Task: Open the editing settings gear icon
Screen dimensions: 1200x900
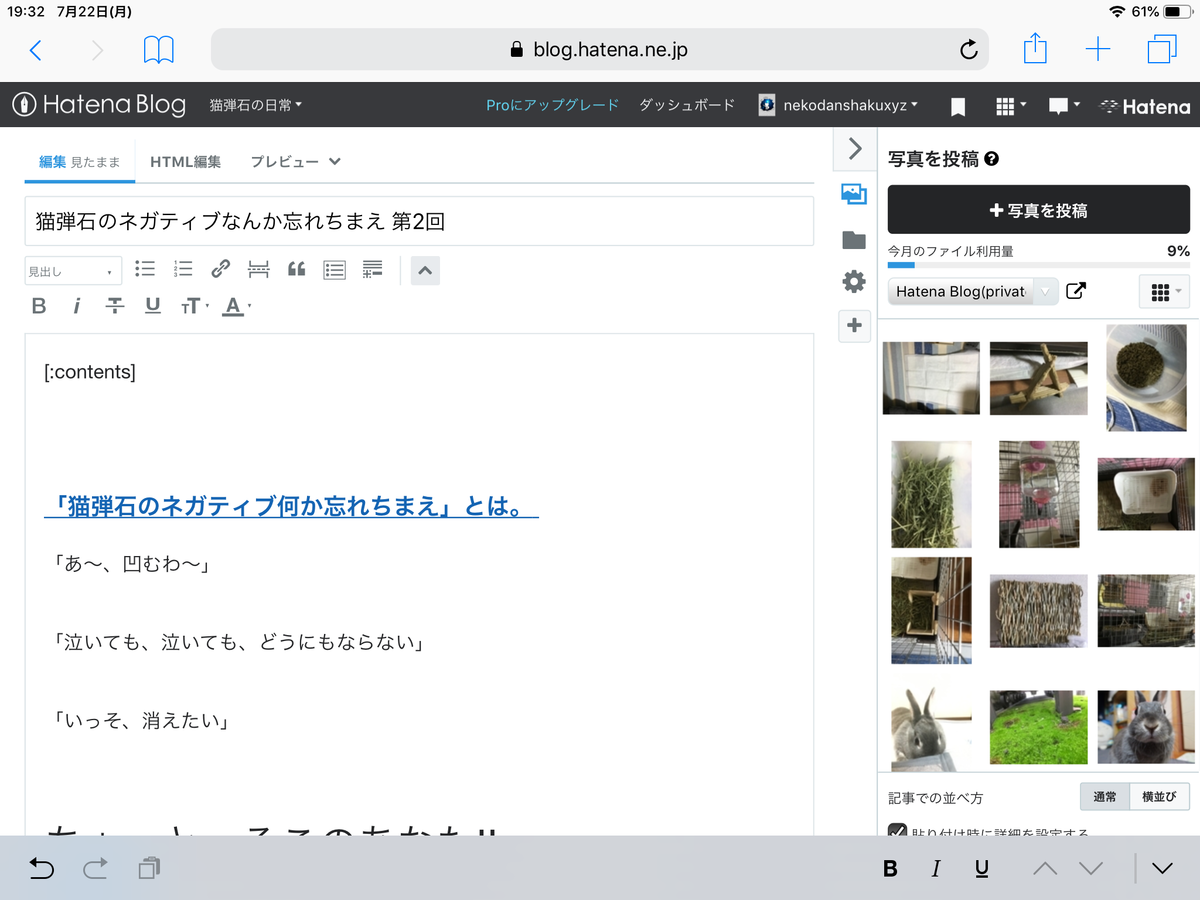Action: pos(854,281)
